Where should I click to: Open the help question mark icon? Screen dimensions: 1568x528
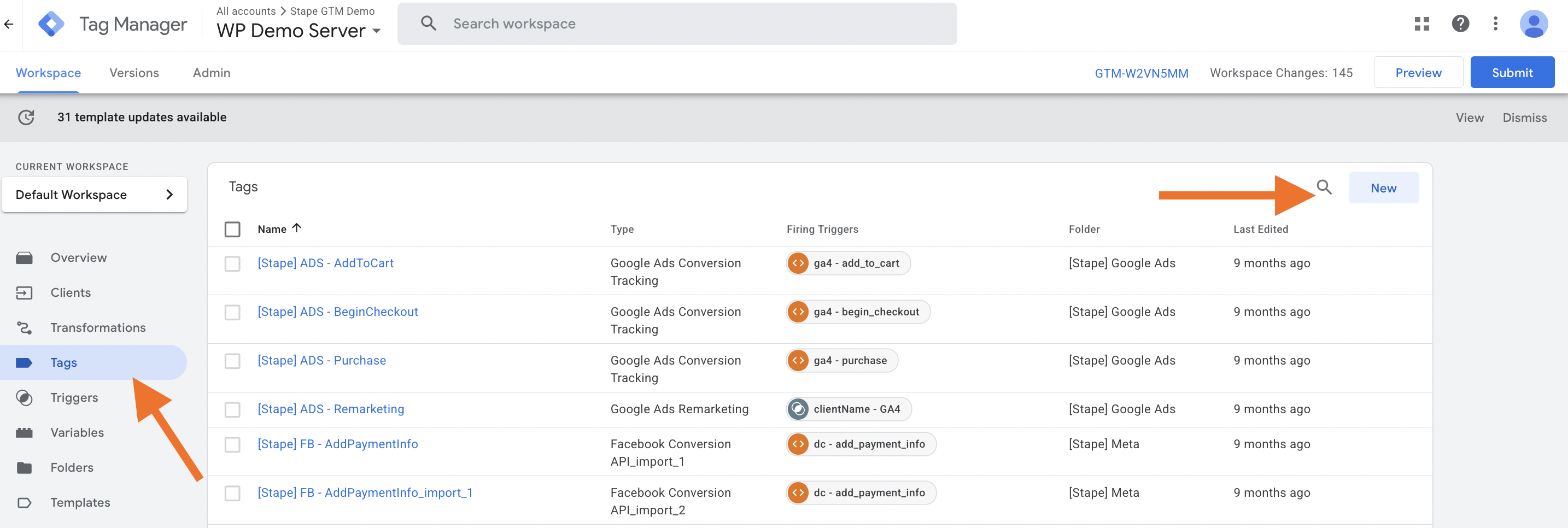pyautogui.click(x=1460, y=24)
